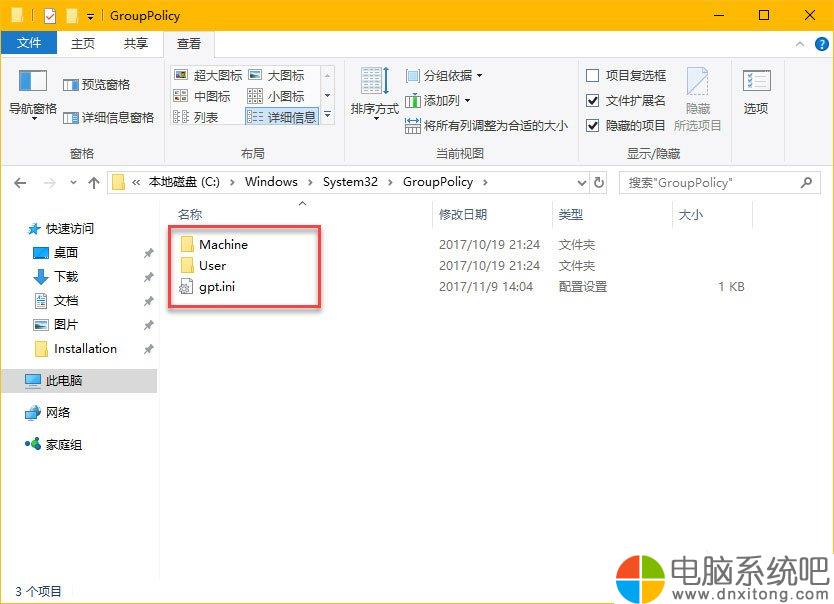Click the Up directory arrow
The image size is (834, 604).
[94, 183]
